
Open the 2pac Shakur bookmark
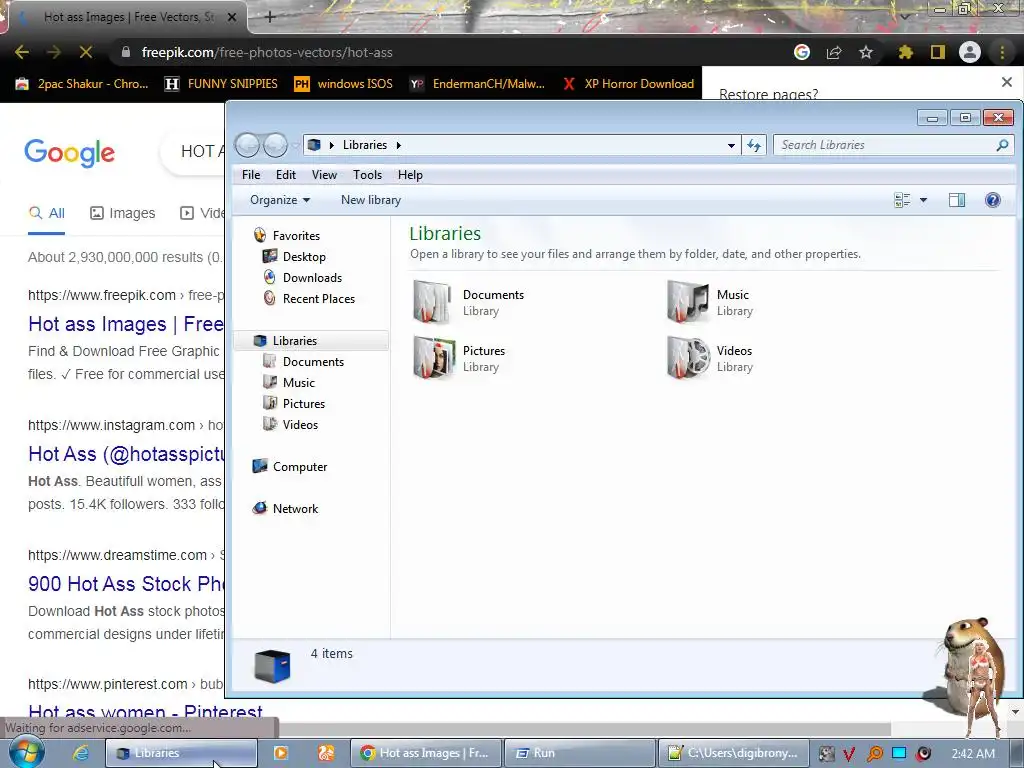82,84
